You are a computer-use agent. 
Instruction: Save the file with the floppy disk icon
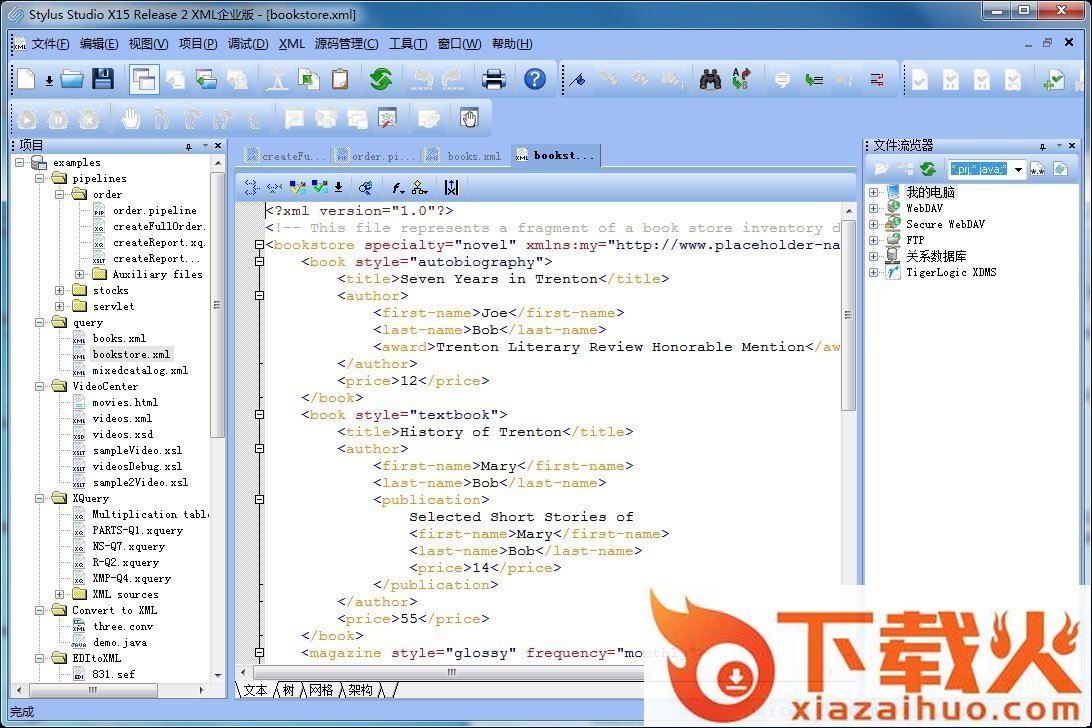(x=103, y=79)
